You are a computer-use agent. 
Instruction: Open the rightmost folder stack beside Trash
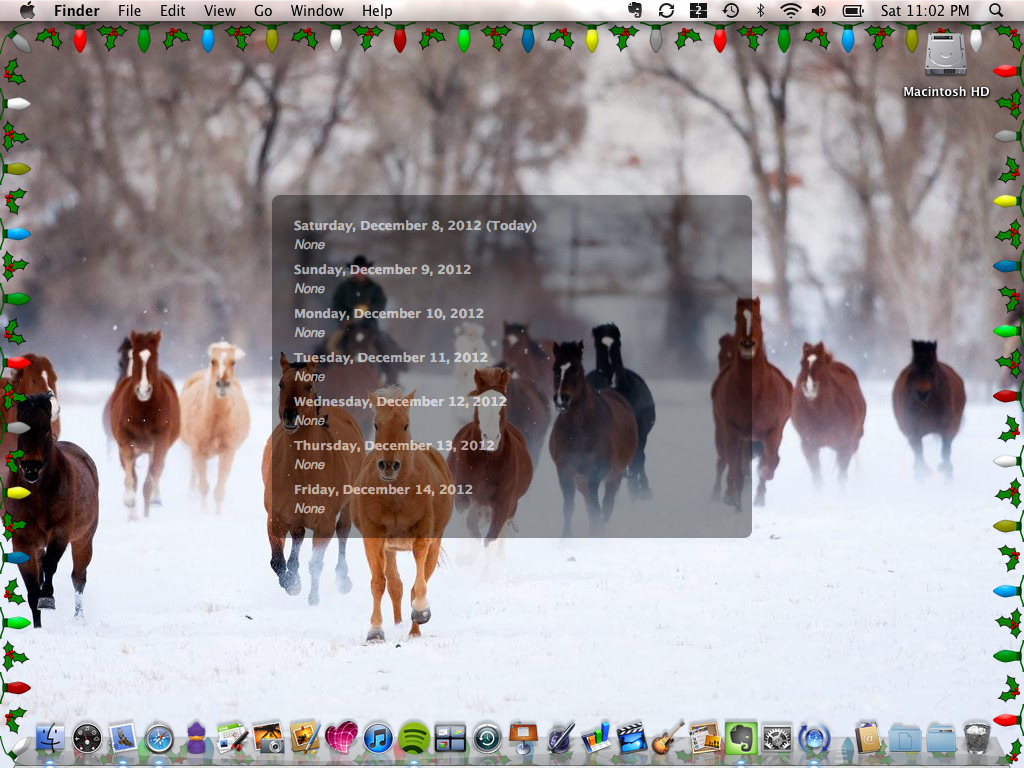(x=941, y=739)
